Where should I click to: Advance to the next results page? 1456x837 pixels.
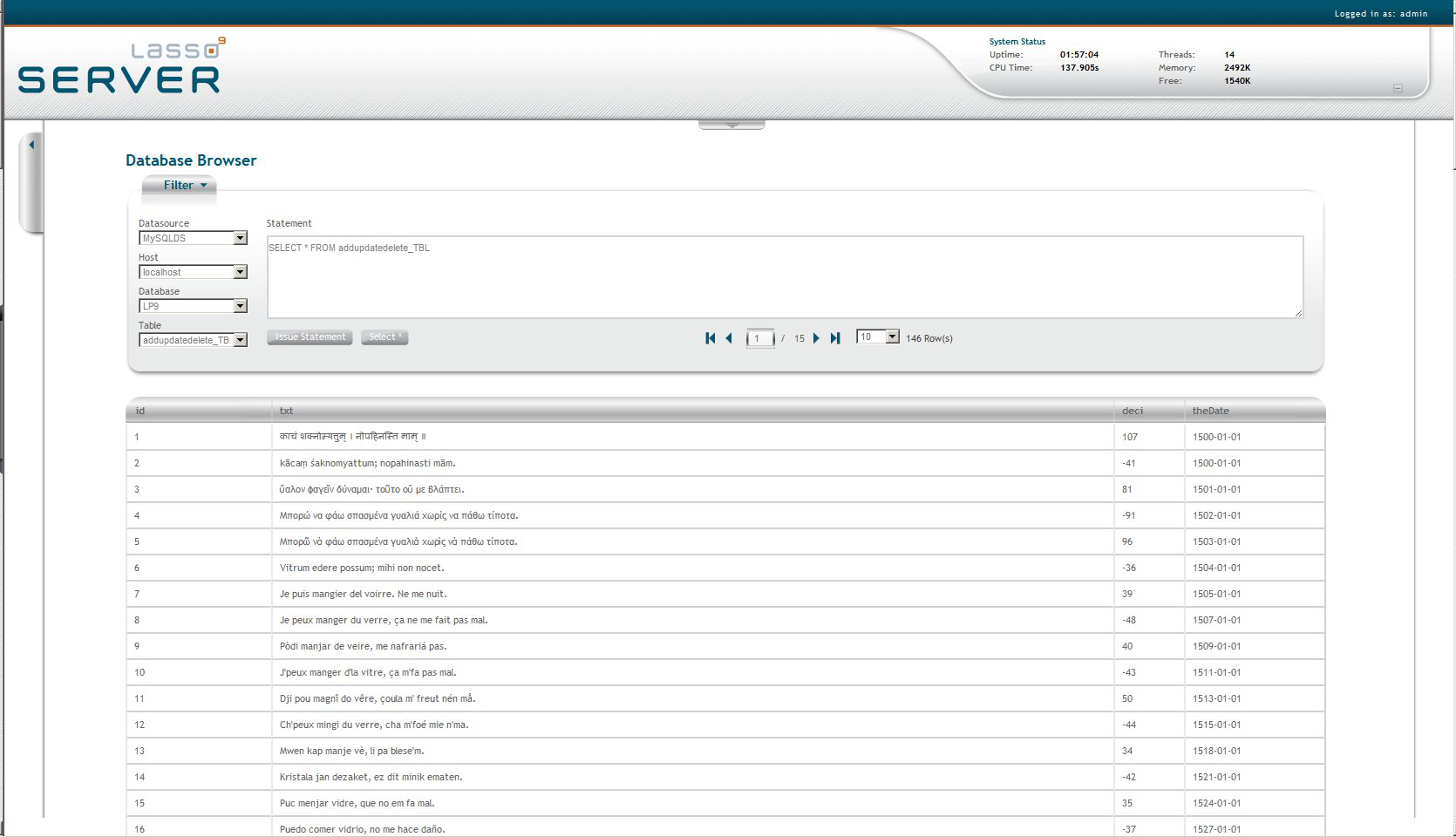point(816,338)
